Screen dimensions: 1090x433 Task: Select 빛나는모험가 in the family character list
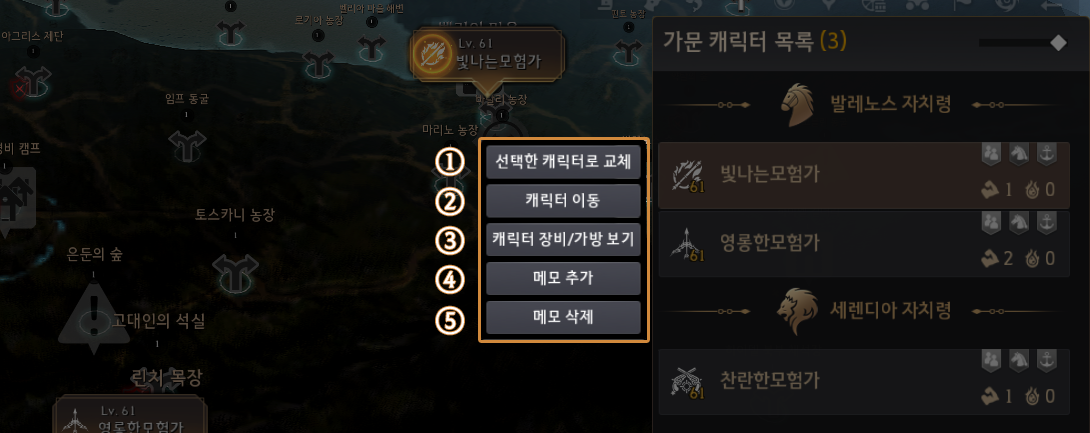coord(863,176)
